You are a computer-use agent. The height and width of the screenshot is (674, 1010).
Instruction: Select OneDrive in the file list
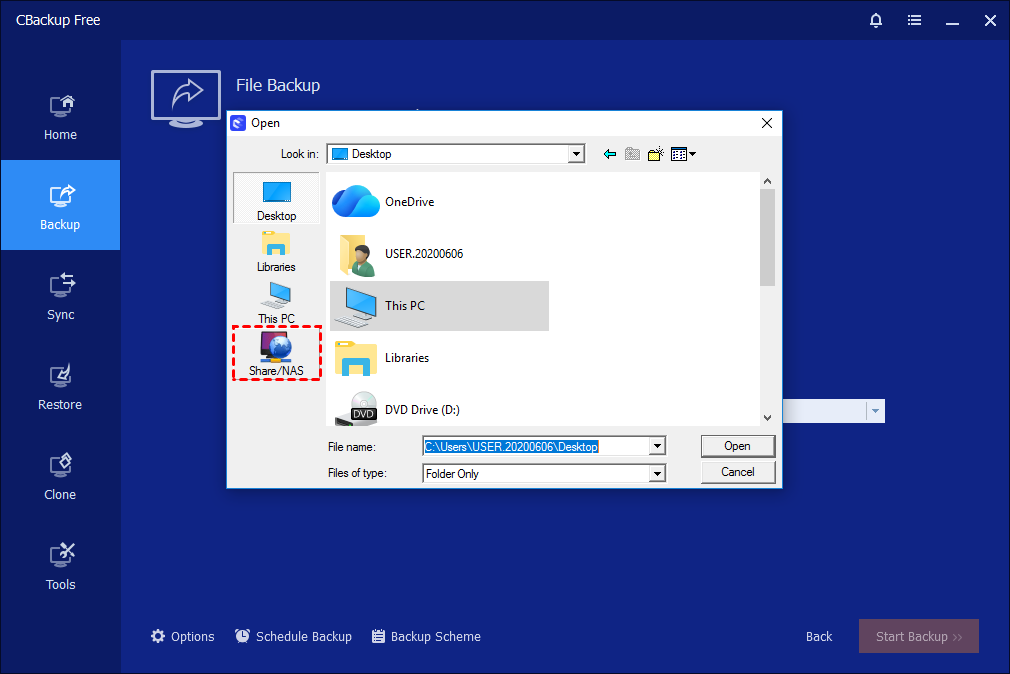click(x=409, y=202)
